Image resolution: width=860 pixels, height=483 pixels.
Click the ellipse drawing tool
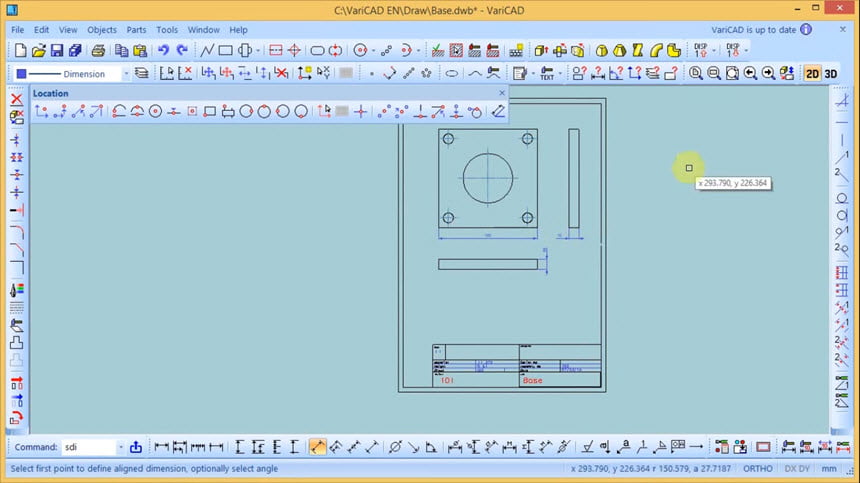click(451, 73)
